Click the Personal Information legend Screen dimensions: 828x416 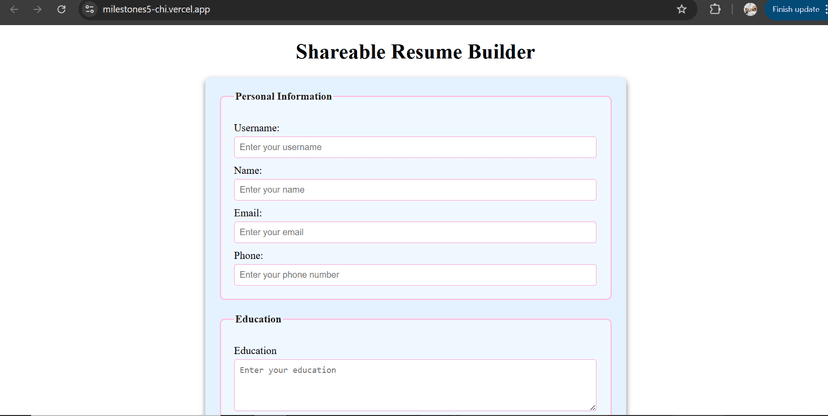coord(284,97)
